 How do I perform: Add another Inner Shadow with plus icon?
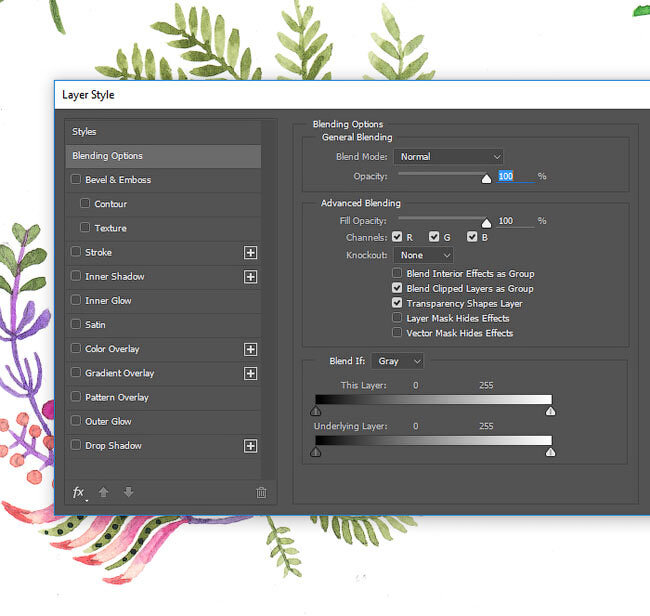coord(250,277)
